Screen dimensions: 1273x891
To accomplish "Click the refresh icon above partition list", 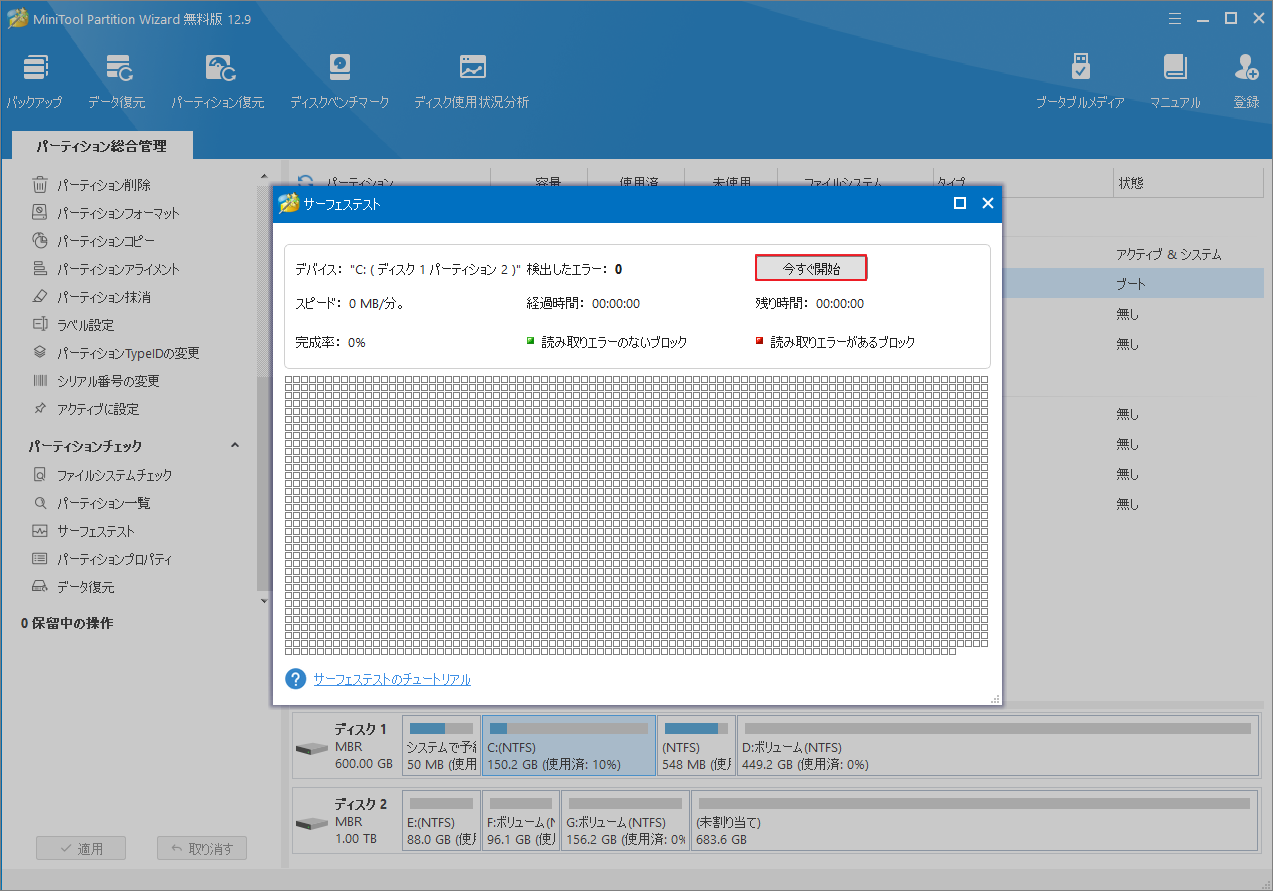I will click(306, 181).
